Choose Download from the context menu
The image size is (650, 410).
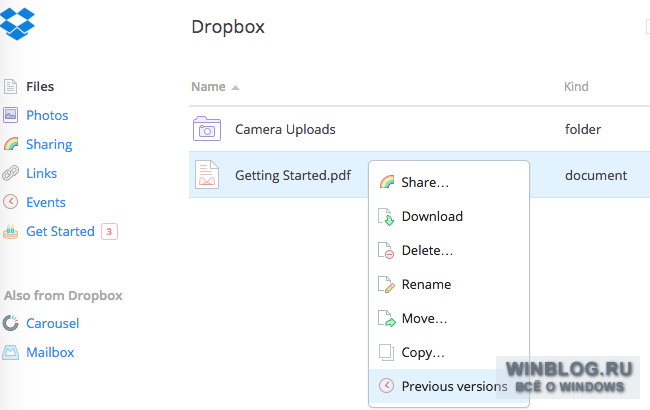(449, 216)
